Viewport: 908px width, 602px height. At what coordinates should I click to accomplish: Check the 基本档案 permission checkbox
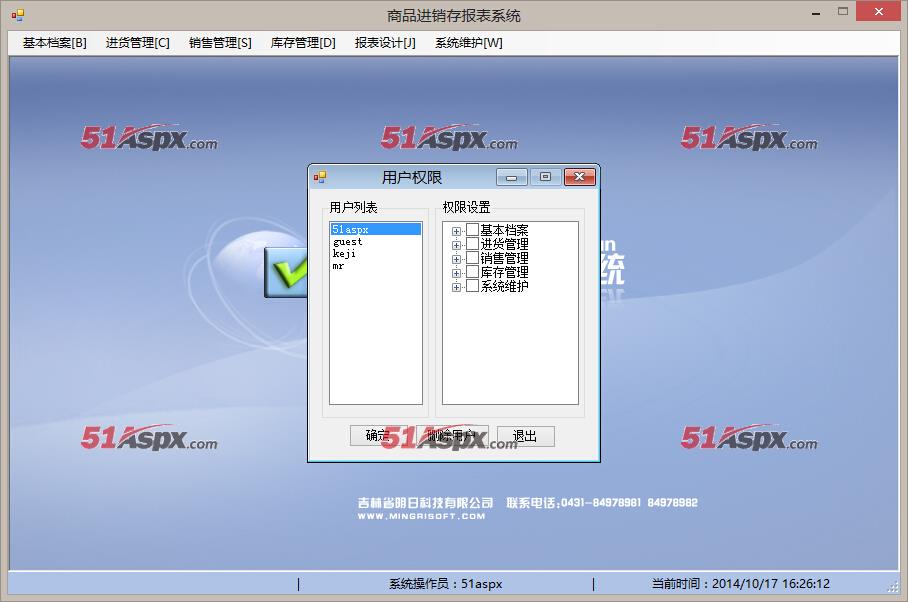472,230
